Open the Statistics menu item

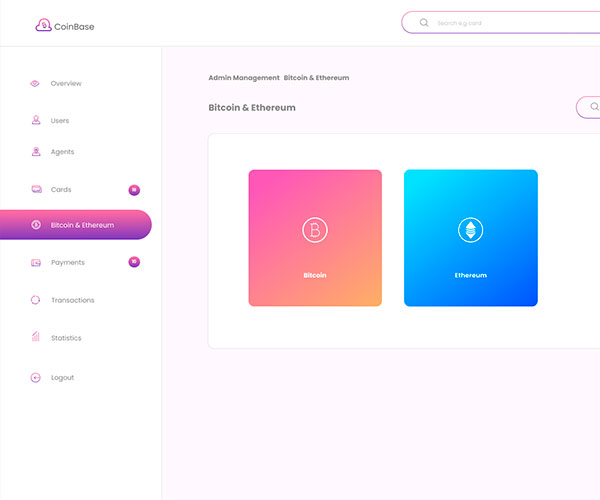click(66, 338)
